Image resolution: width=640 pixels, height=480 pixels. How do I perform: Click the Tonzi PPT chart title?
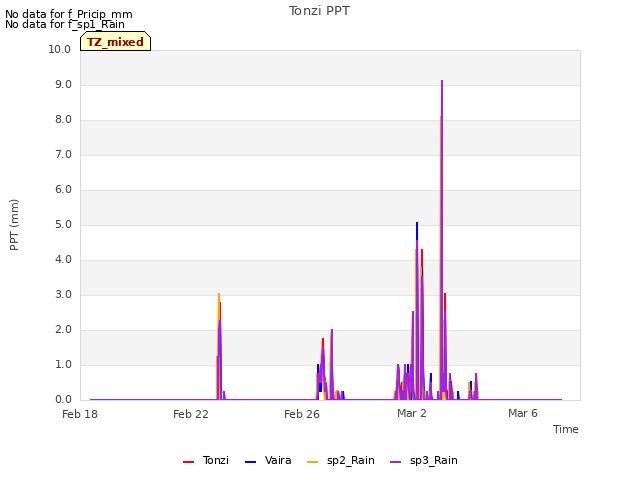(319, 11)
